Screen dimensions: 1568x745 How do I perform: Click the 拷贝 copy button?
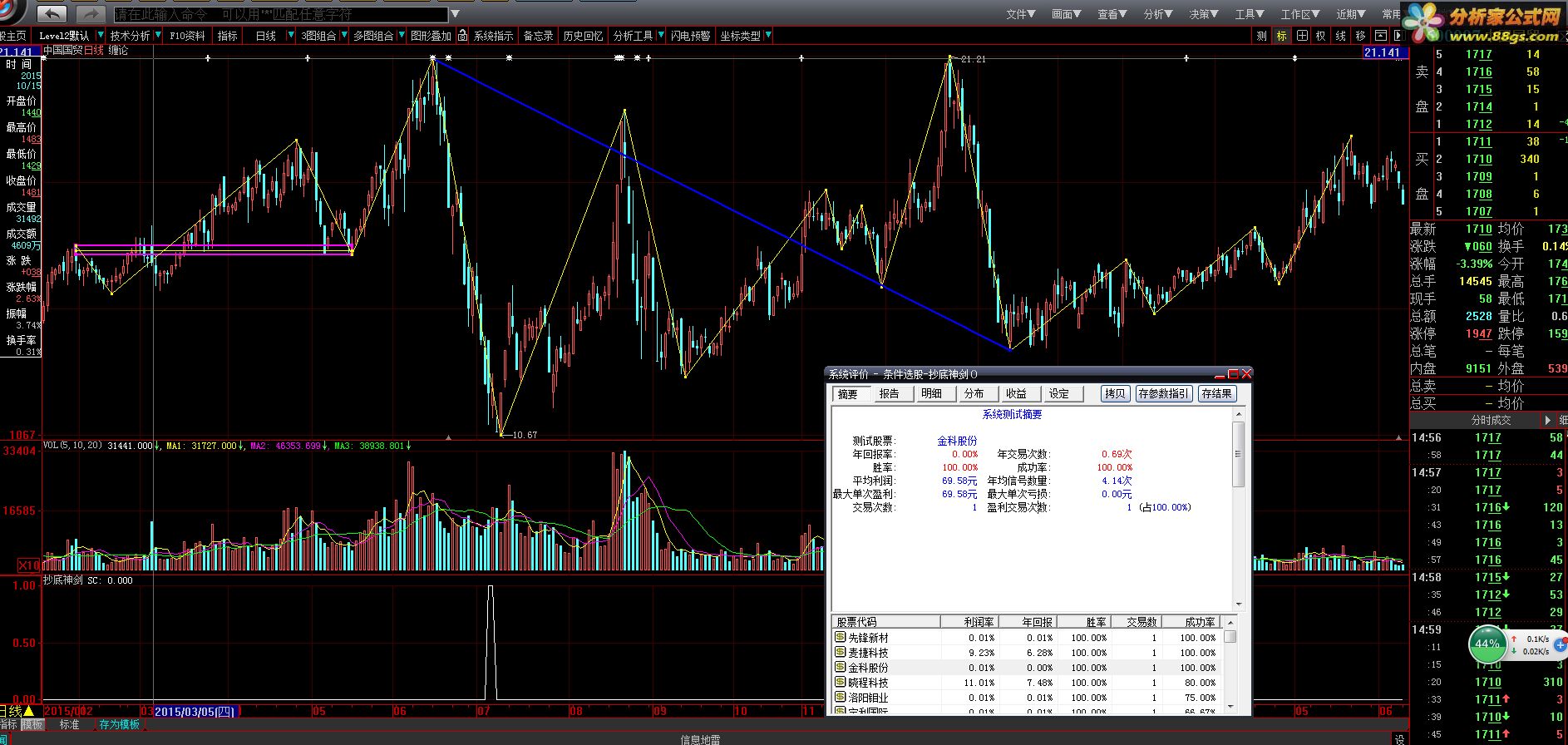1115,394
